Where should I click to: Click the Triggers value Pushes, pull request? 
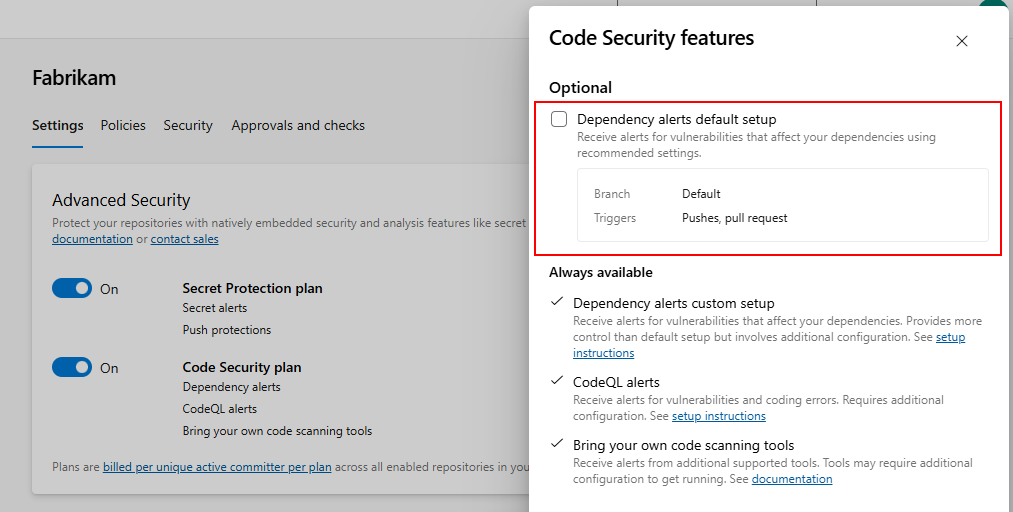coord(734,218)
